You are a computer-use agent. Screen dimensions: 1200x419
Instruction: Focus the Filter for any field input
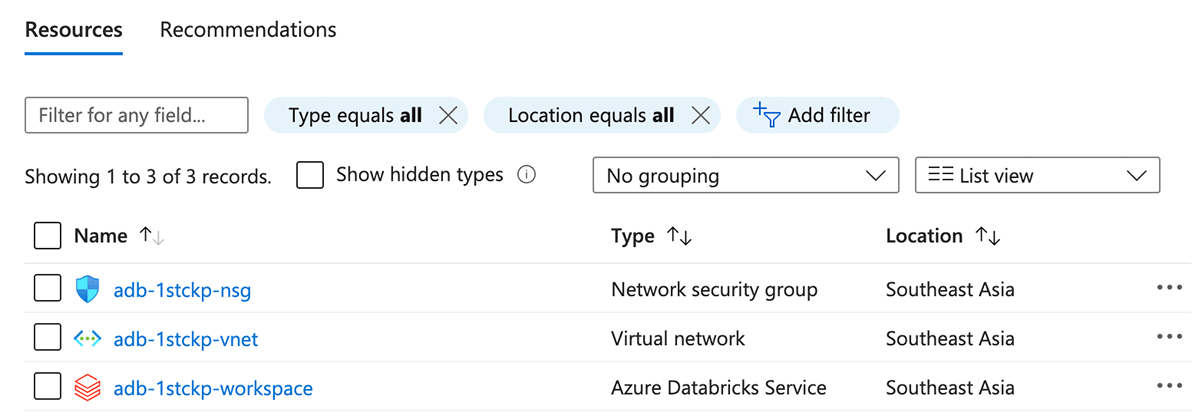(x=136, y=116)
